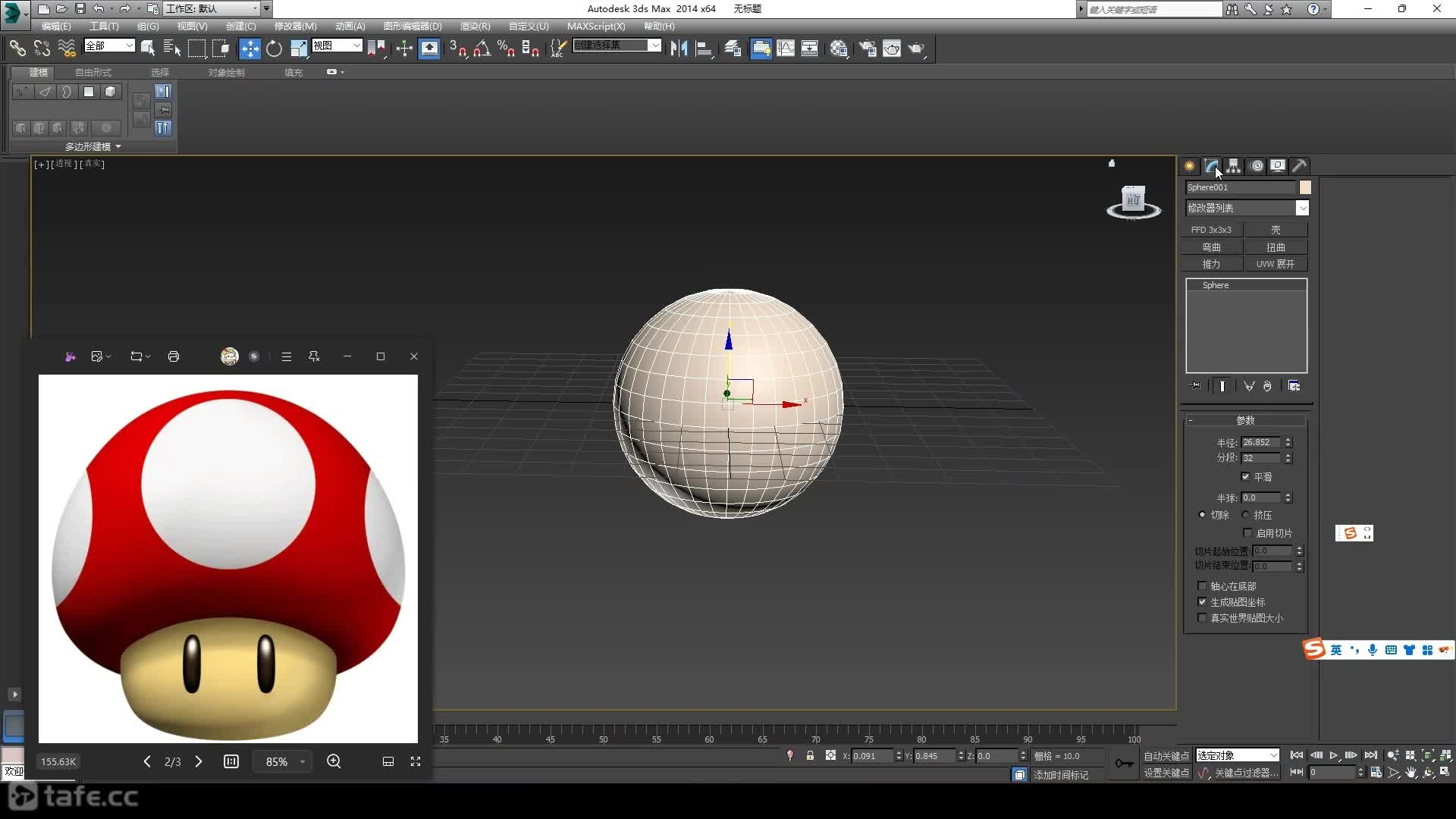Select the Scale tool in main toolbar

pyautogui.click(x=299, y=49)
